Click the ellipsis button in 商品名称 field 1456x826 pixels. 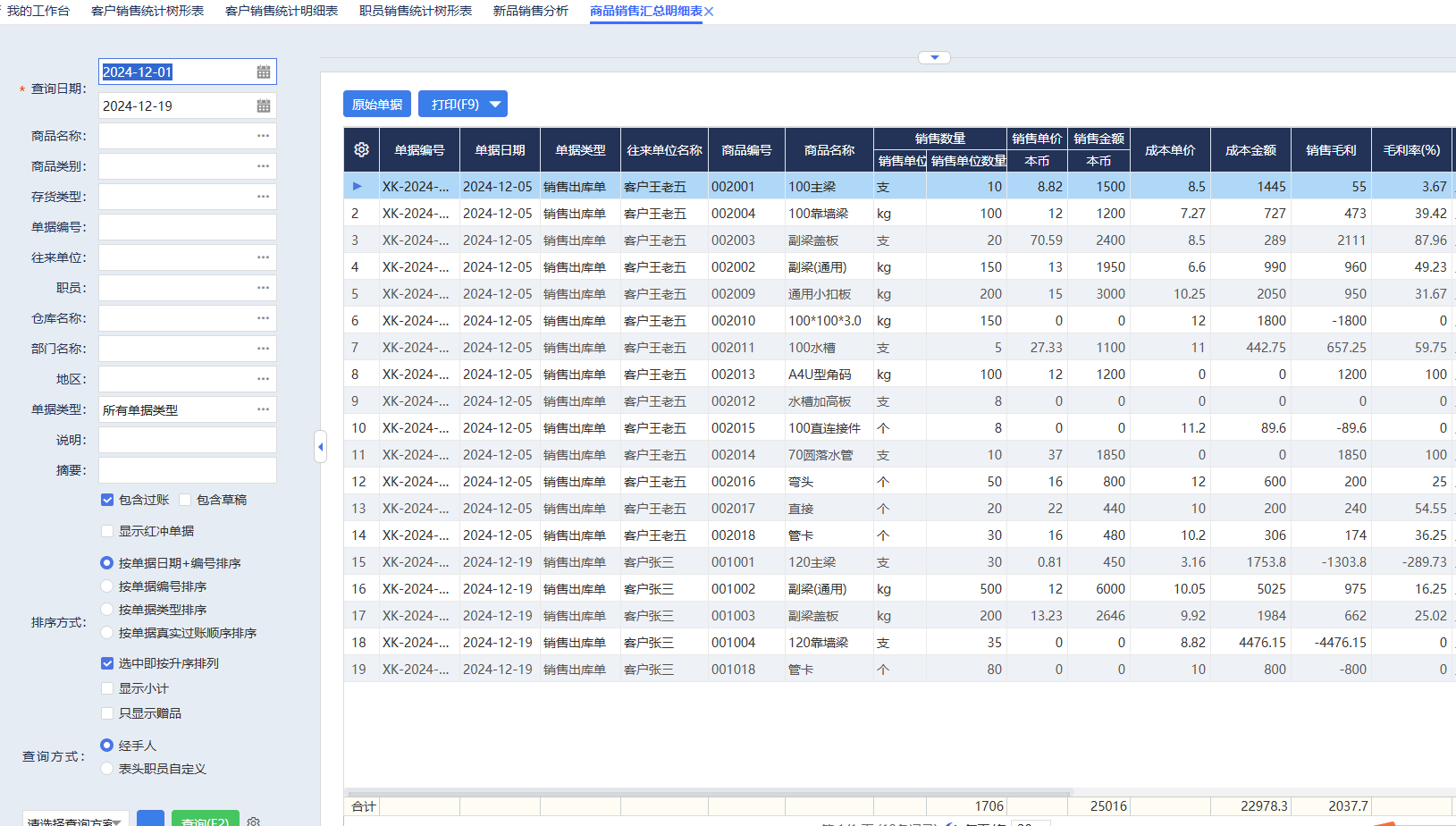(x=263, y=136)
